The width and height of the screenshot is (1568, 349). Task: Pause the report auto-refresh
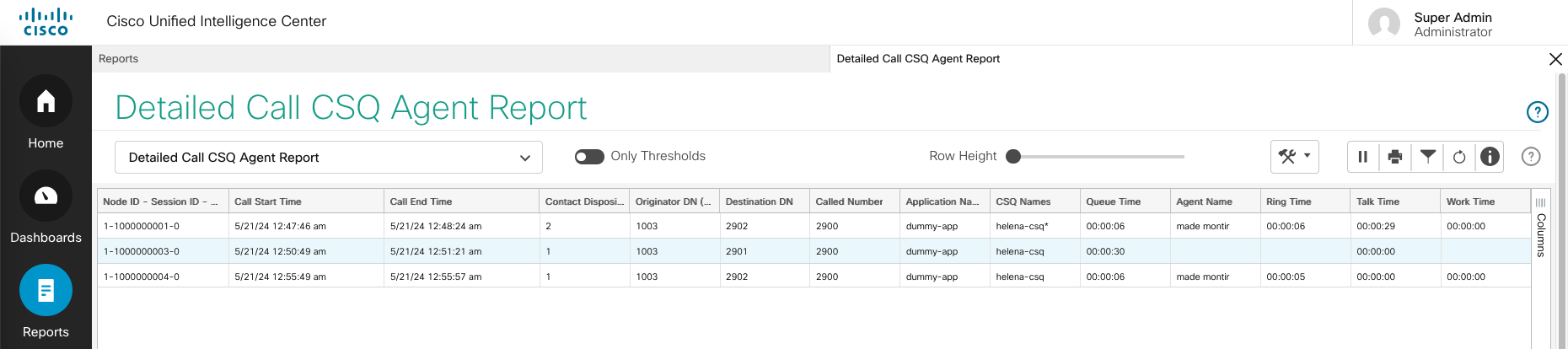(x=1362, y=157)
